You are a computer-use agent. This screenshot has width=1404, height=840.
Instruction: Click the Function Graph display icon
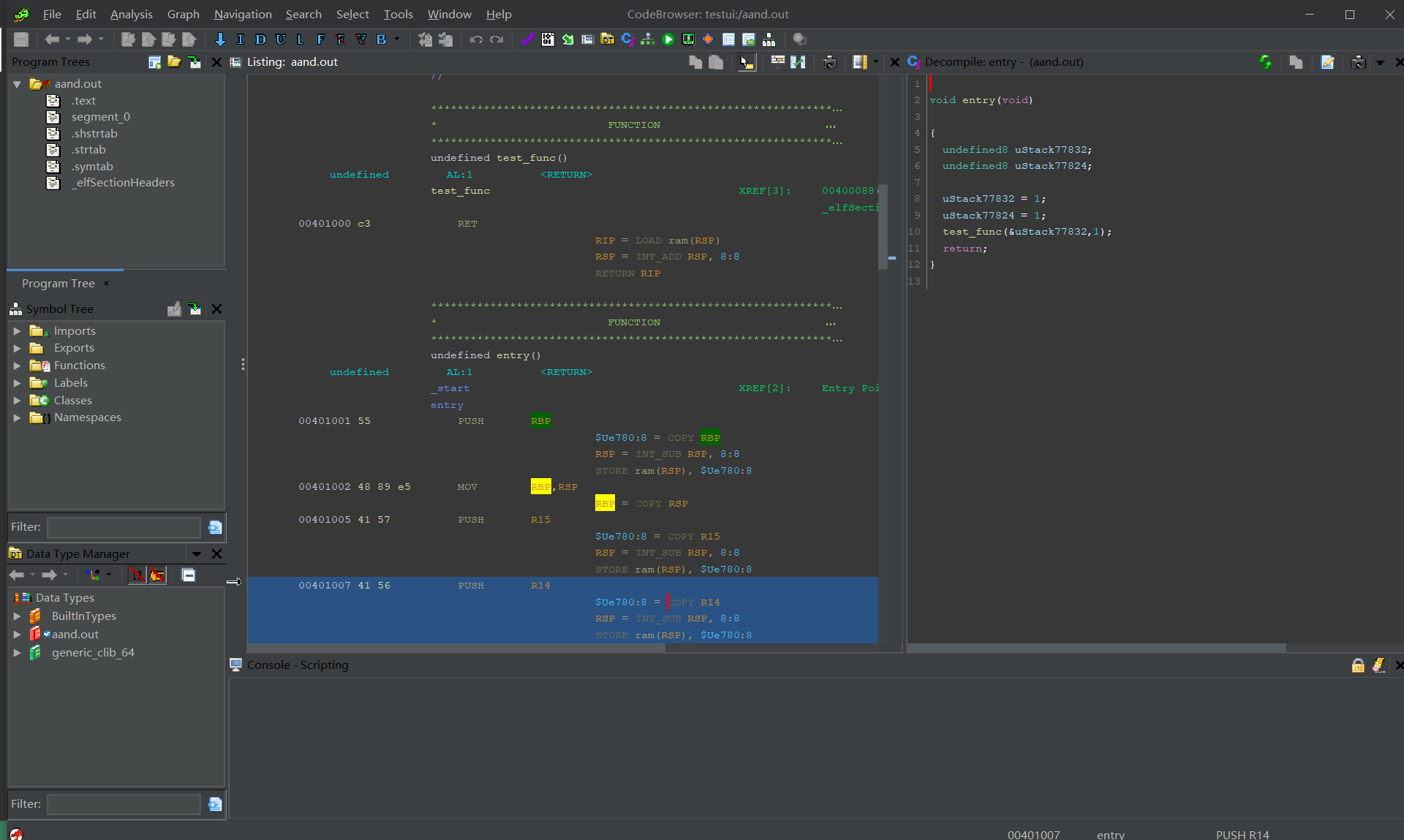coord(647,39)
